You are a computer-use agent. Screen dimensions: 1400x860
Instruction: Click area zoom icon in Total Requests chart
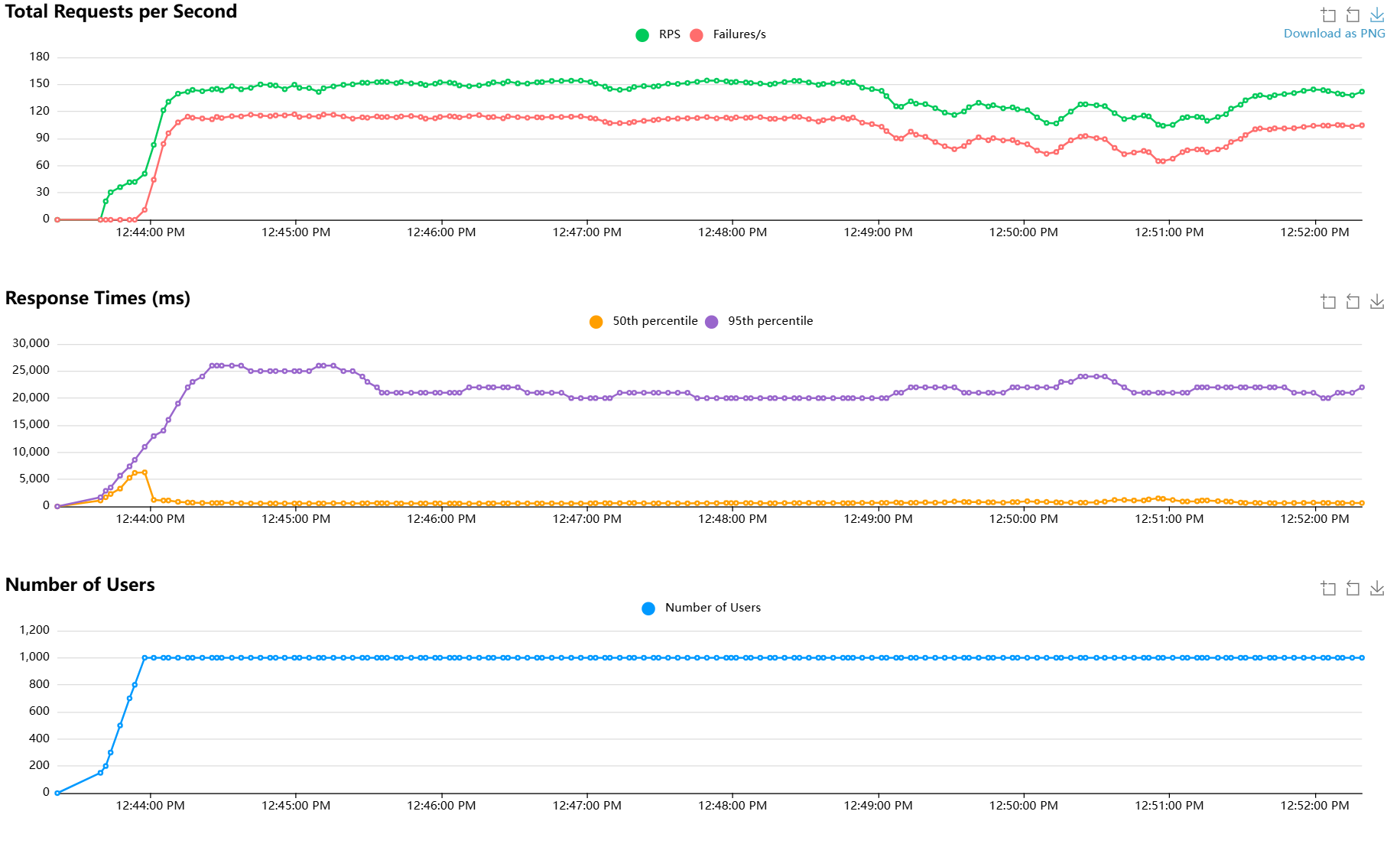(1328, 15)
